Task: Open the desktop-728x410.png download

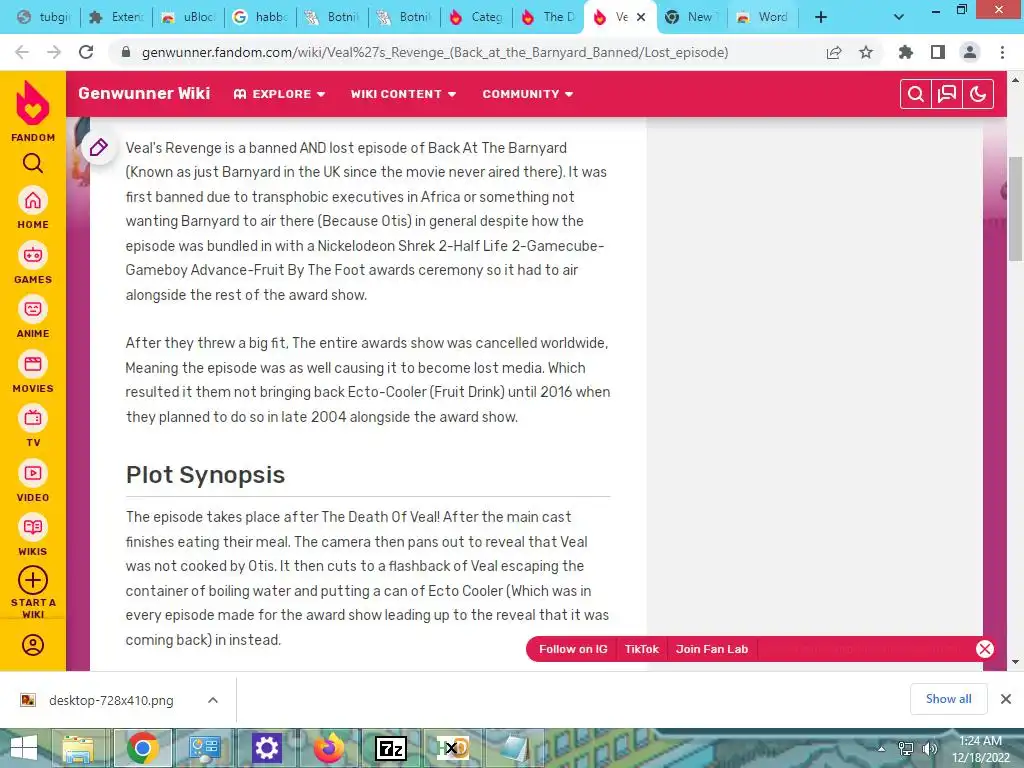Action: tap(111, 701)
